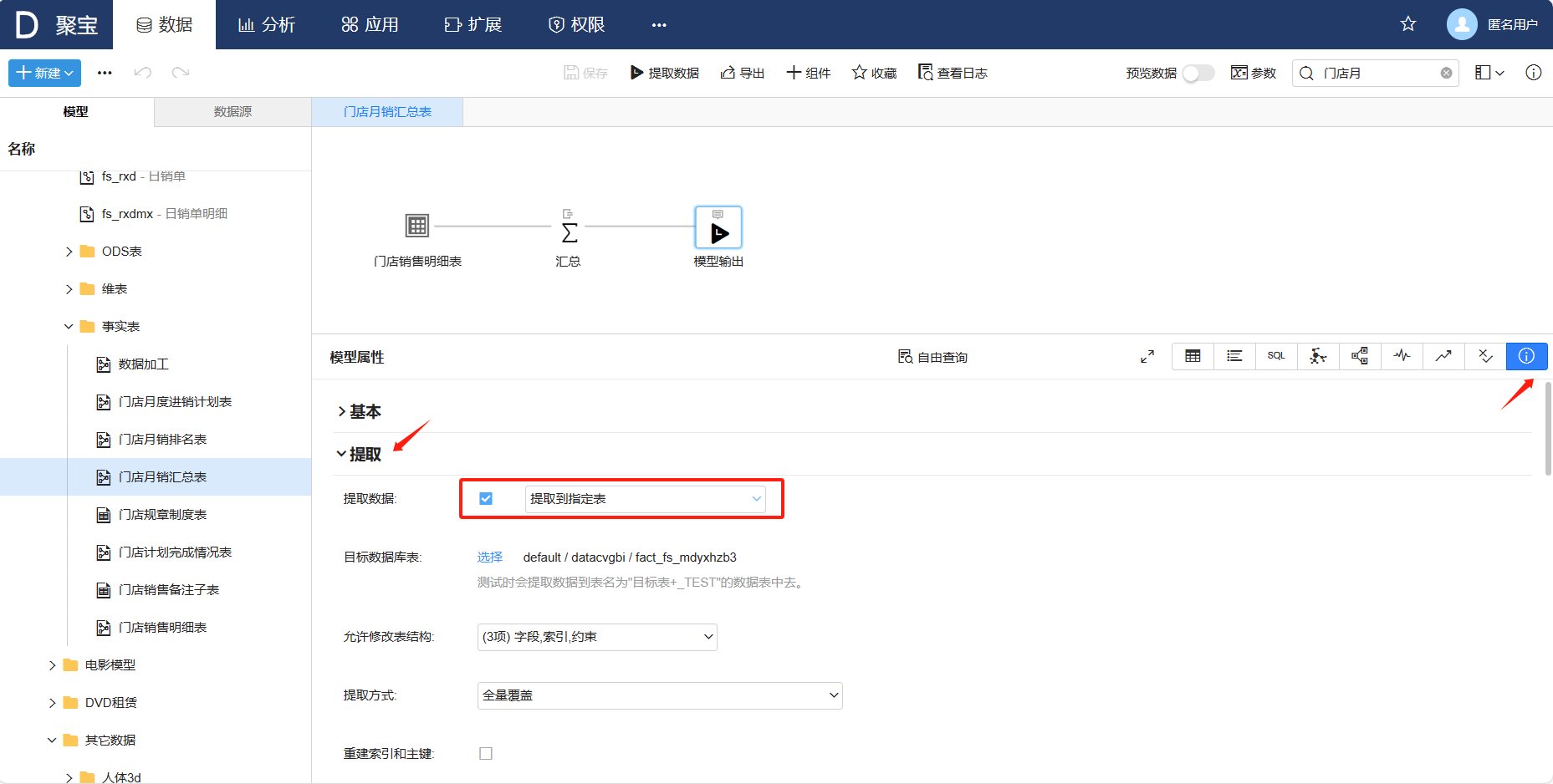This screenshot has height=784, width=1553.
Task: Clear the 门店月 search text
Action: [x=1446, y=73]
